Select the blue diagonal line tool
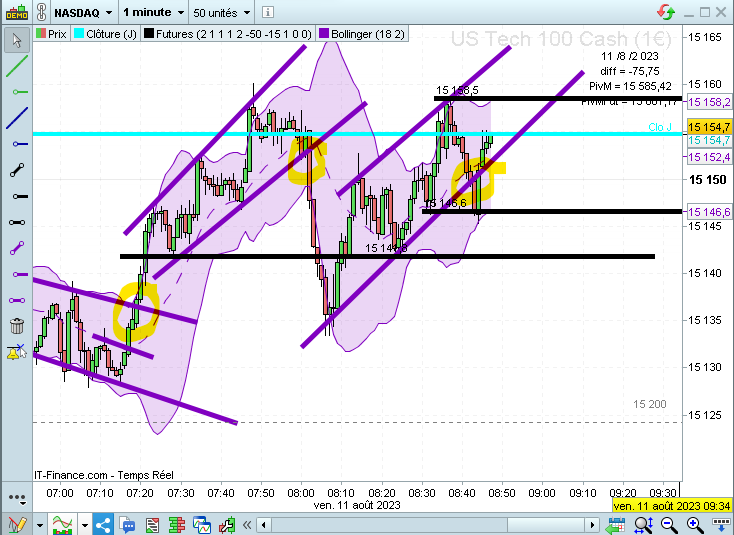Image resolution: width=734 pixels, height=535 pixels. [17, 118]
